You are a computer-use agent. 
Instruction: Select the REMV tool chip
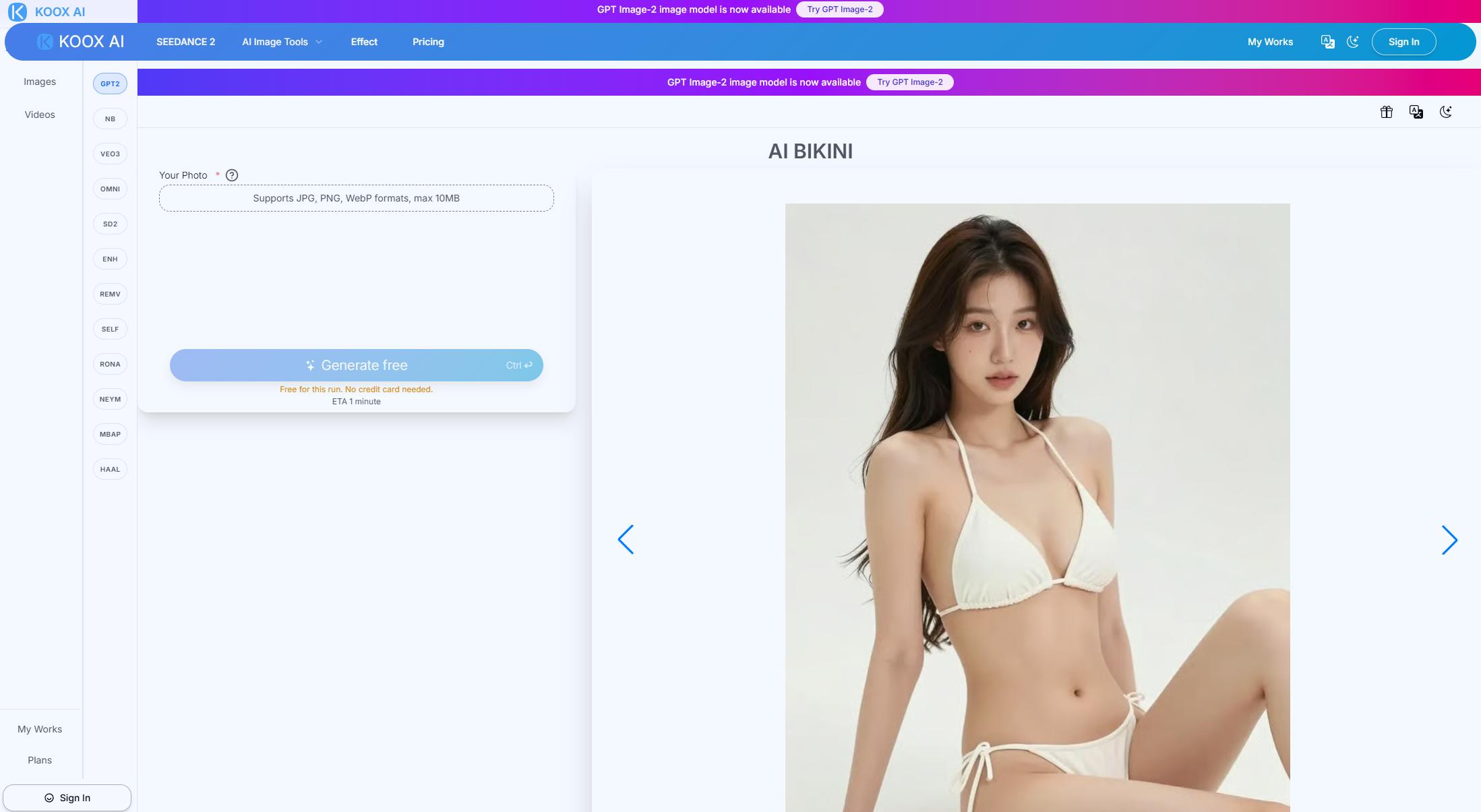pyautogui.click(x=110, y=294)
